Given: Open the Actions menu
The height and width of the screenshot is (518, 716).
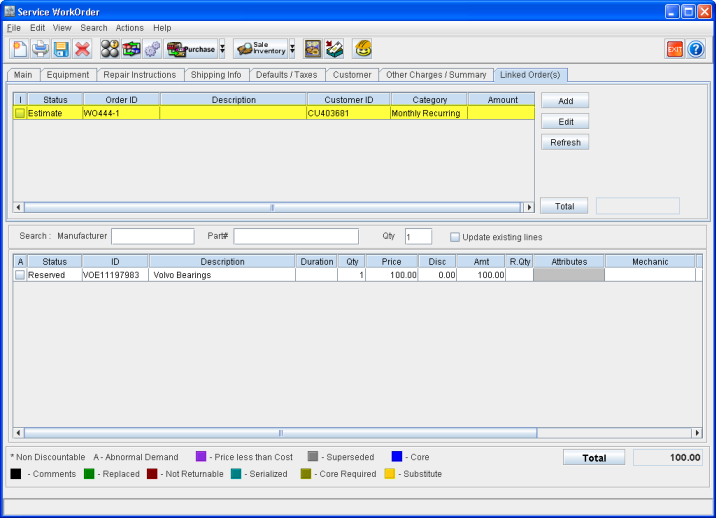Looking at the screenshot, I should point(130,28).
